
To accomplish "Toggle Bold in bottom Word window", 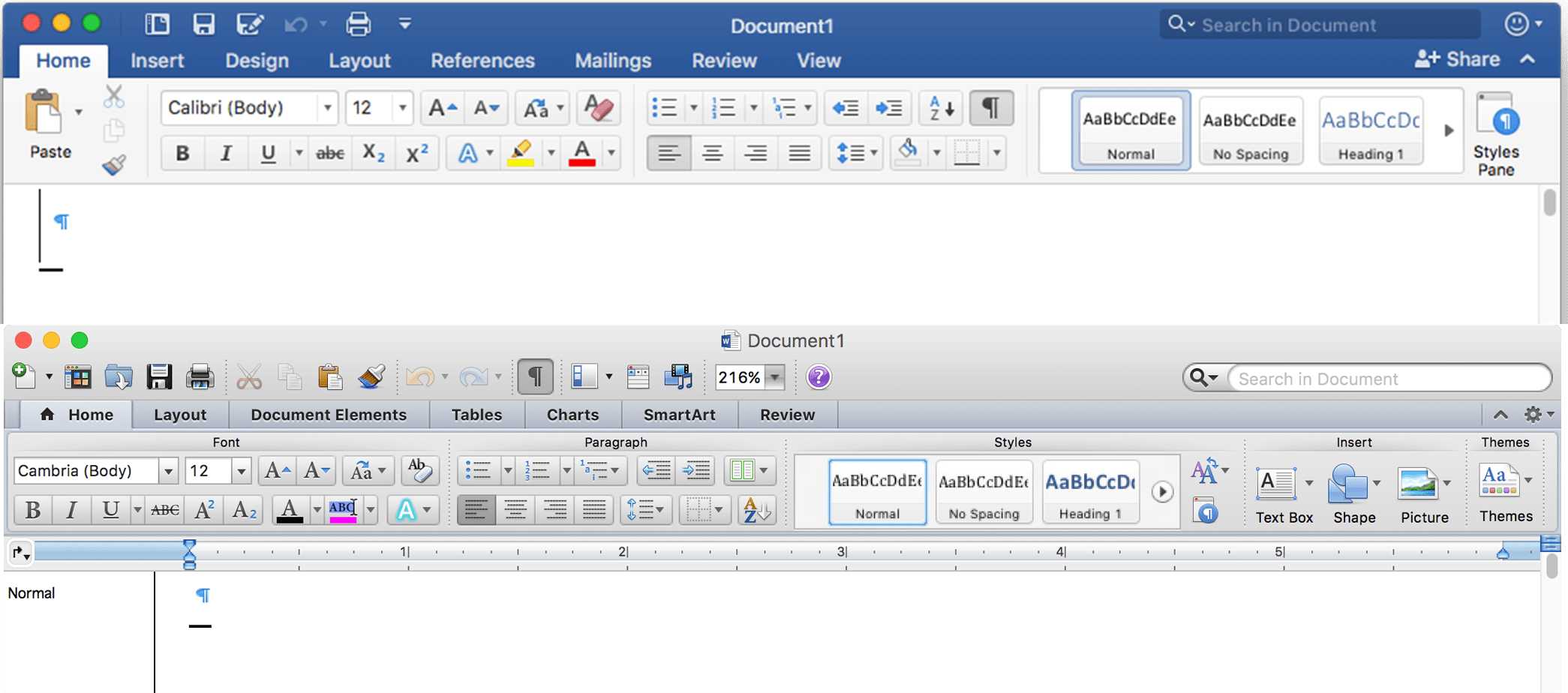I will pos(33,510).
